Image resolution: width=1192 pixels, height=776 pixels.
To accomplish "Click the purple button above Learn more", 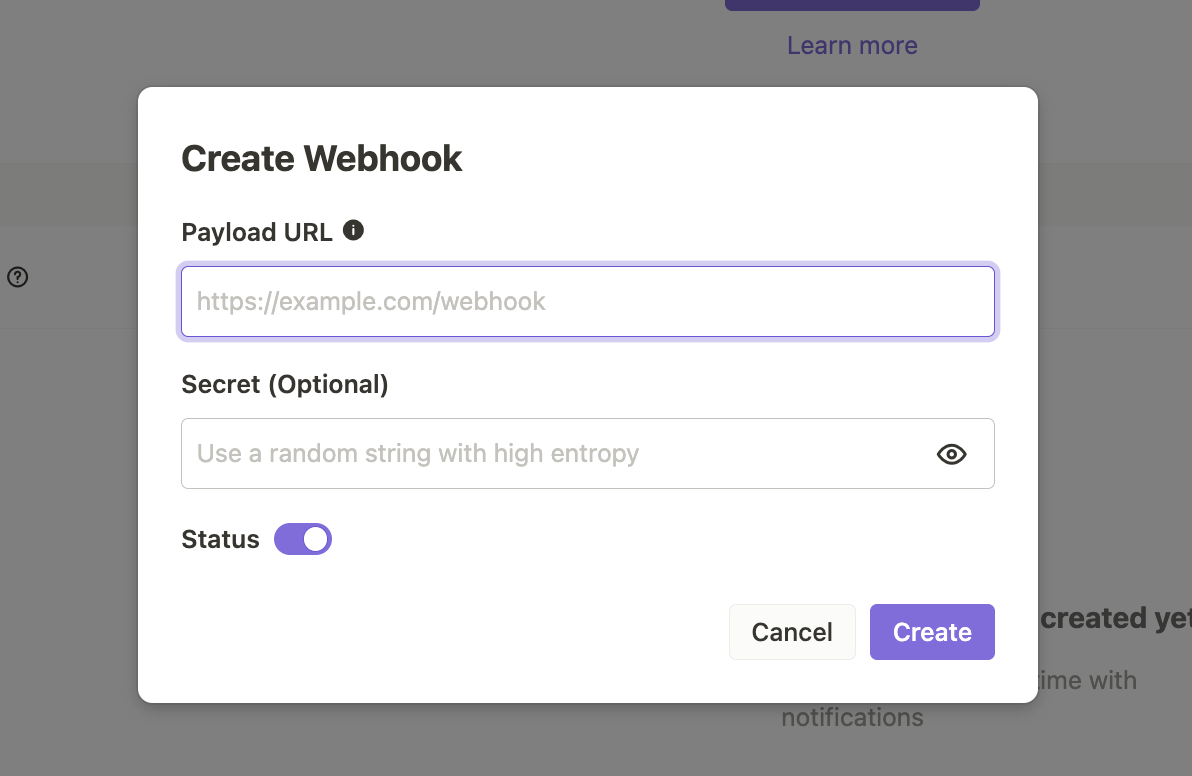I will click(x=851, y=4).
